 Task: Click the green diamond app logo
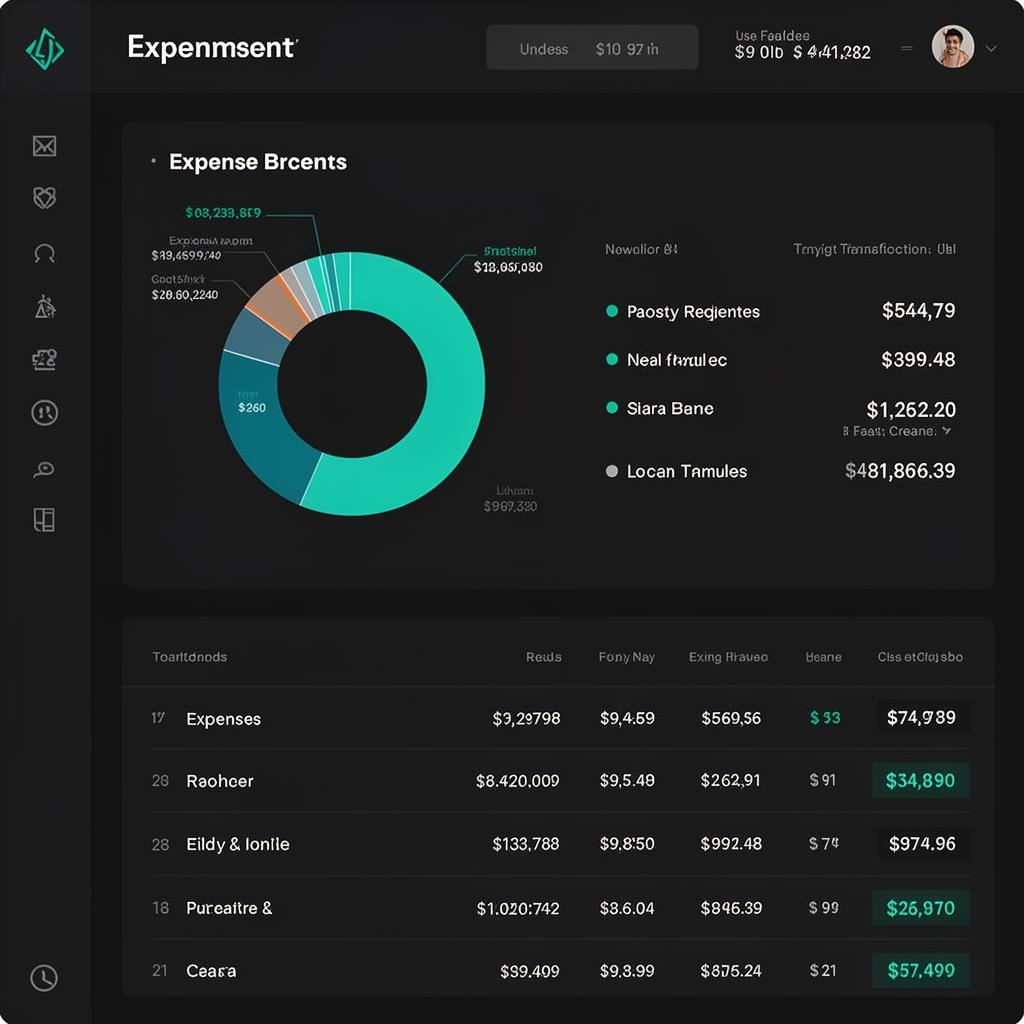tap(44, 49)
